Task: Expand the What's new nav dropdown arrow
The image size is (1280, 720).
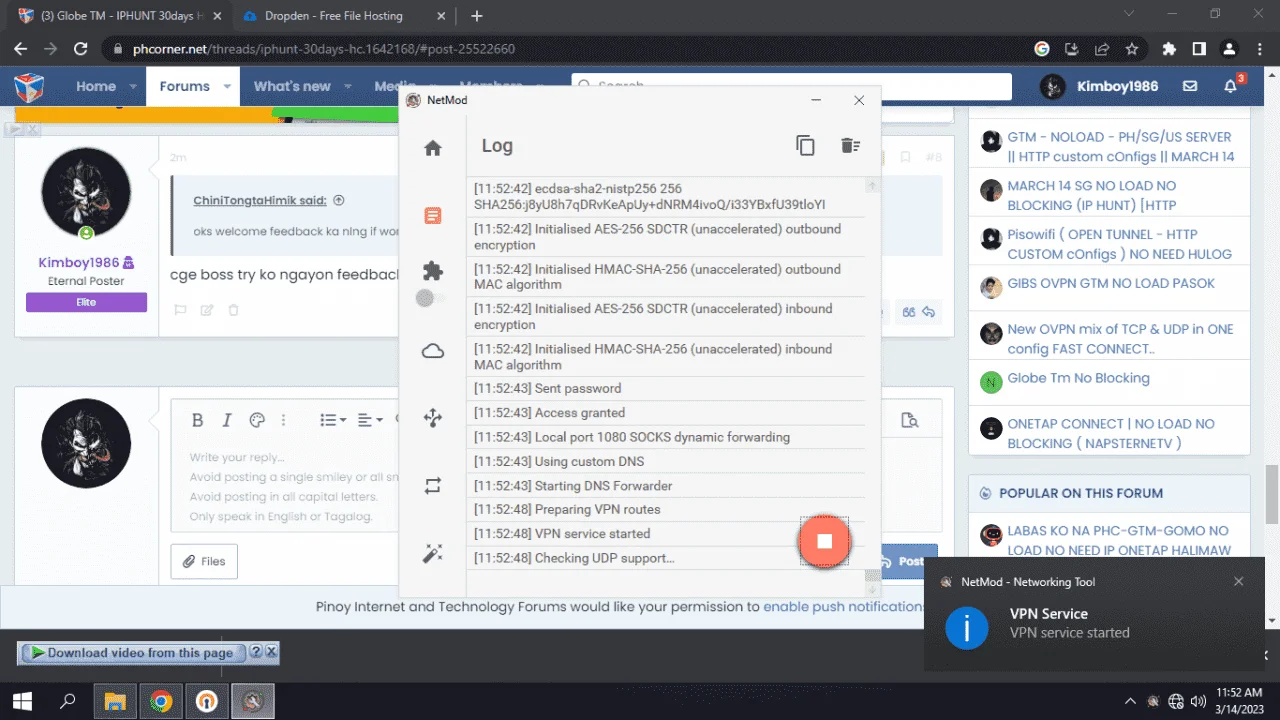Action: pos(349,87)
